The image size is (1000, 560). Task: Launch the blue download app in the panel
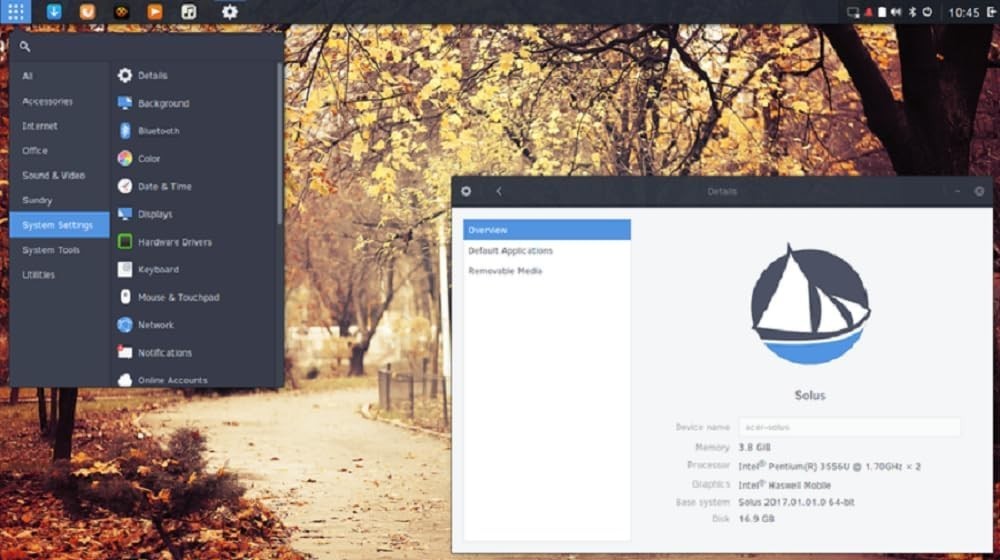[54, 11]
